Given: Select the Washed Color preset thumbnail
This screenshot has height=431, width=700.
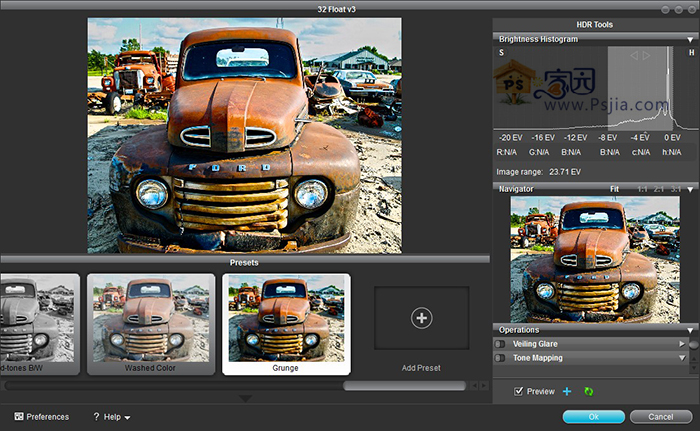Looking at the screenshot, I should 151,324.
